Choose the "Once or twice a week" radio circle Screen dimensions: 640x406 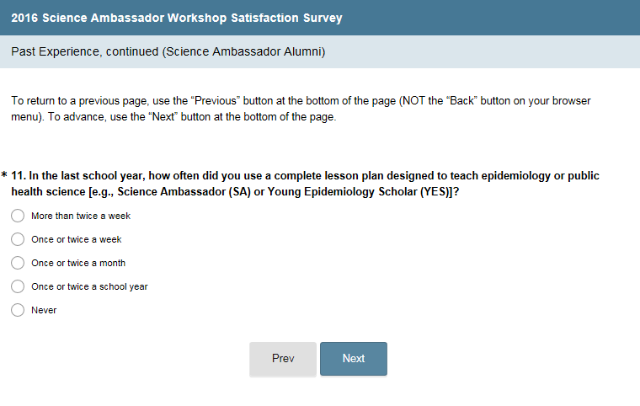(x=17, y=239)
